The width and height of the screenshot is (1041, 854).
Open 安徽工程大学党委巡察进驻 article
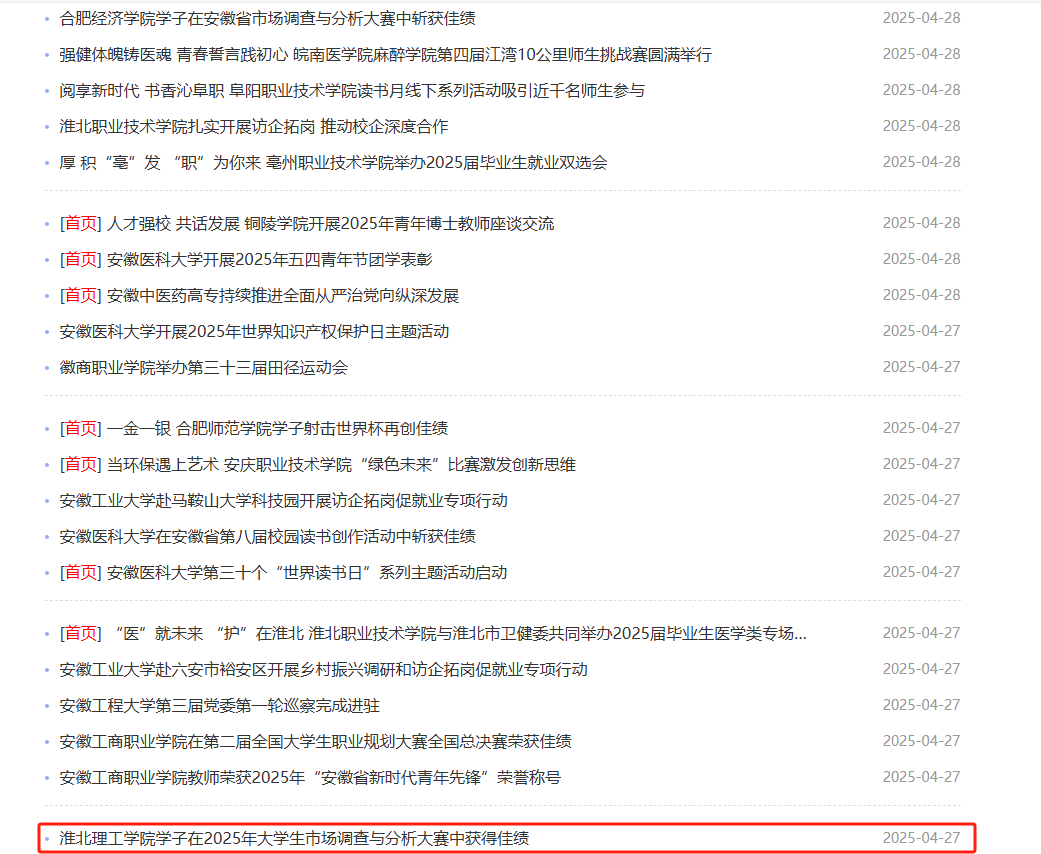[x=219, y=705]
